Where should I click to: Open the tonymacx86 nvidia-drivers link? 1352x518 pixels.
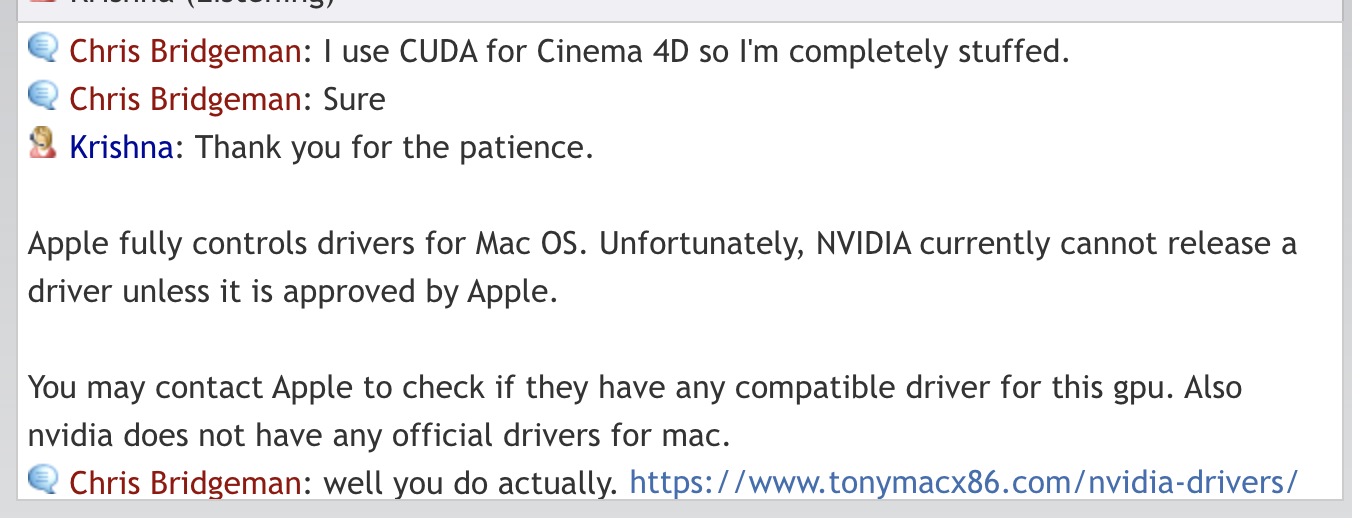[963, 483]
